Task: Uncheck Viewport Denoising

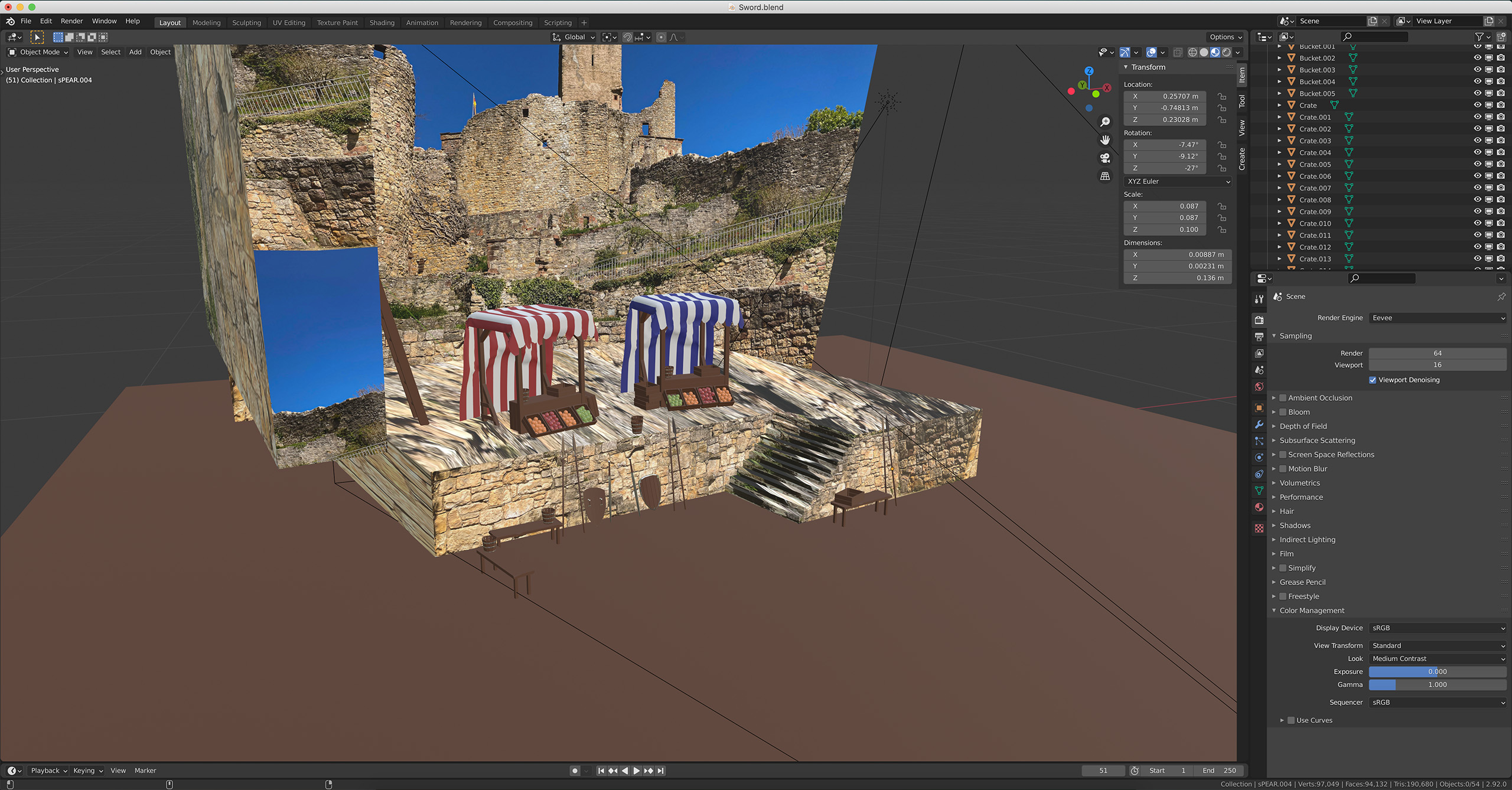Action: pos(1373,380)
